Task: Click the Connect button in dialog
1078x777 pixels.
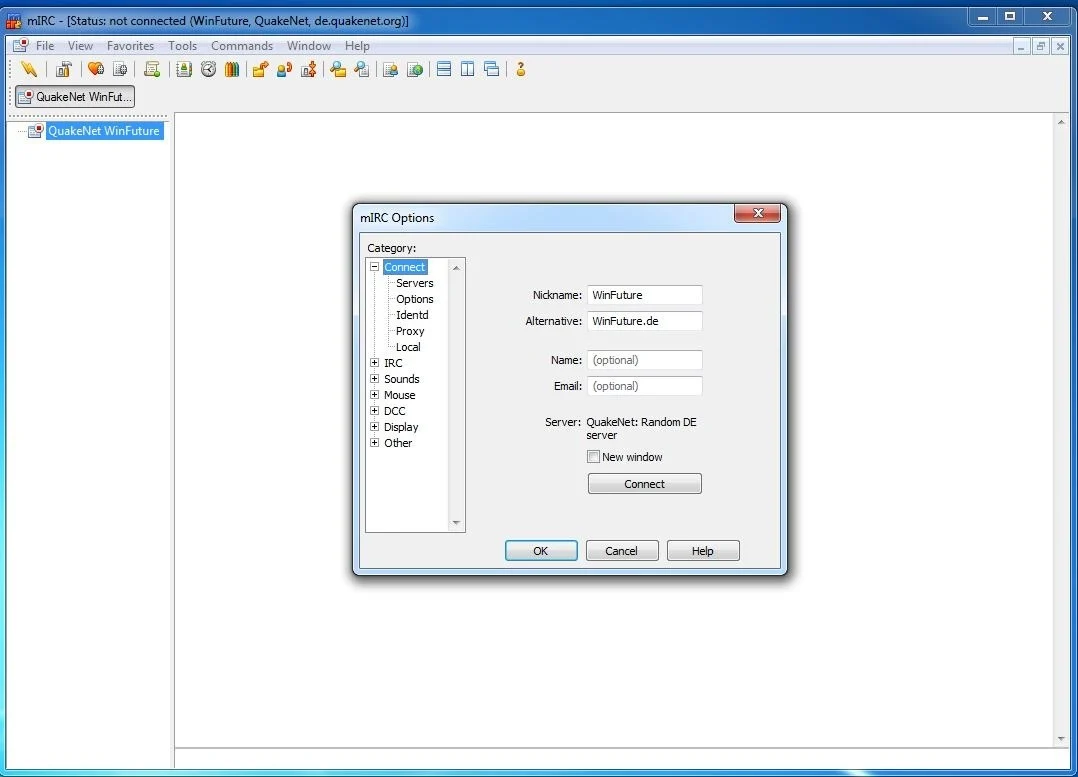Action: pyautogui.click(x=645, y=483)
